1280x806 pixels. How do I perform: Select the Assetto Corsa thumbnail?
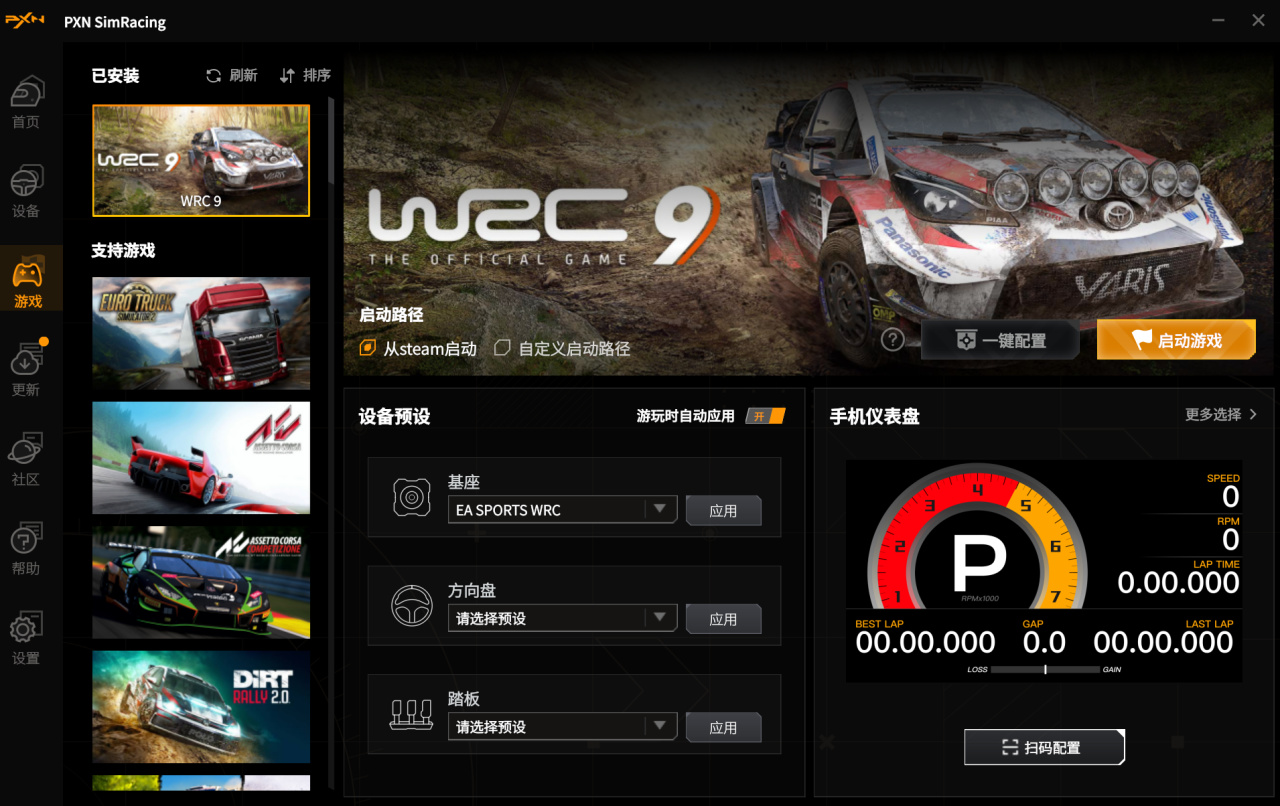(x=201, y=458)
